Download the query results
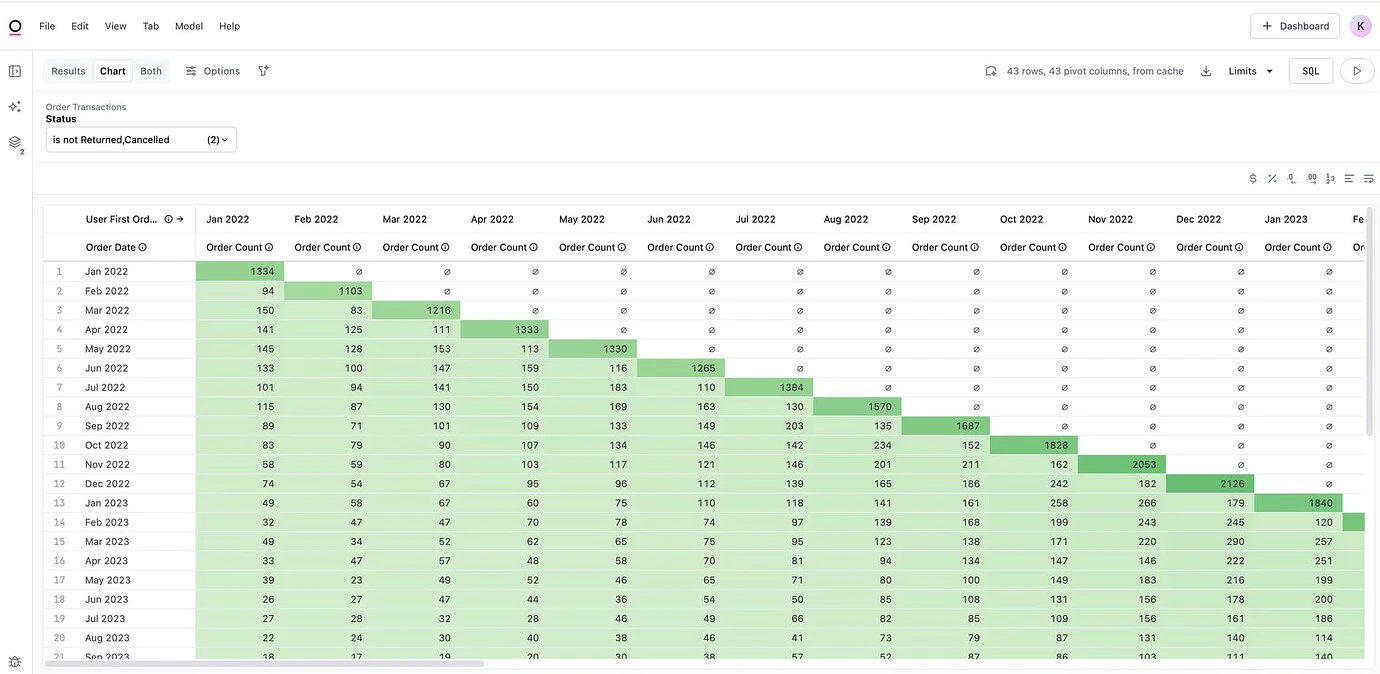Viewport: 1380px width, 674px height. coord(1206,70)
